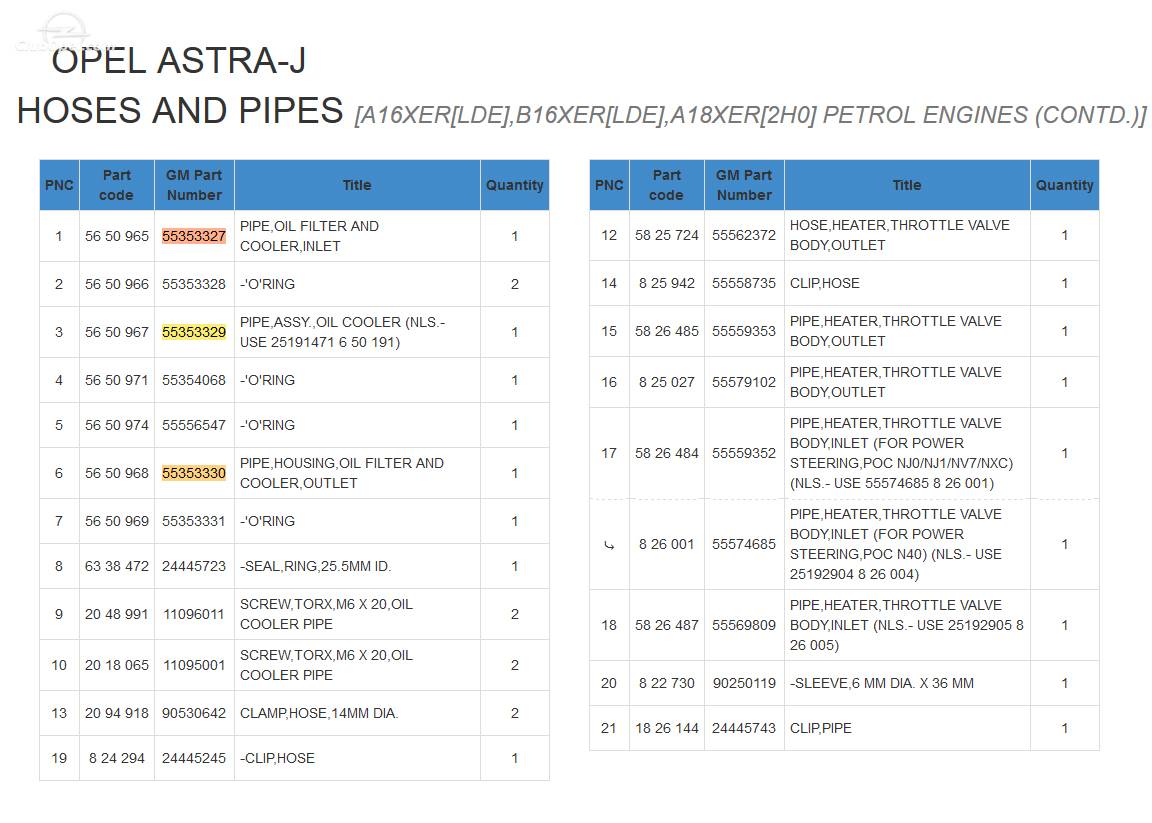
Task: Select GM part number 55556547
Action: point(194,425)
